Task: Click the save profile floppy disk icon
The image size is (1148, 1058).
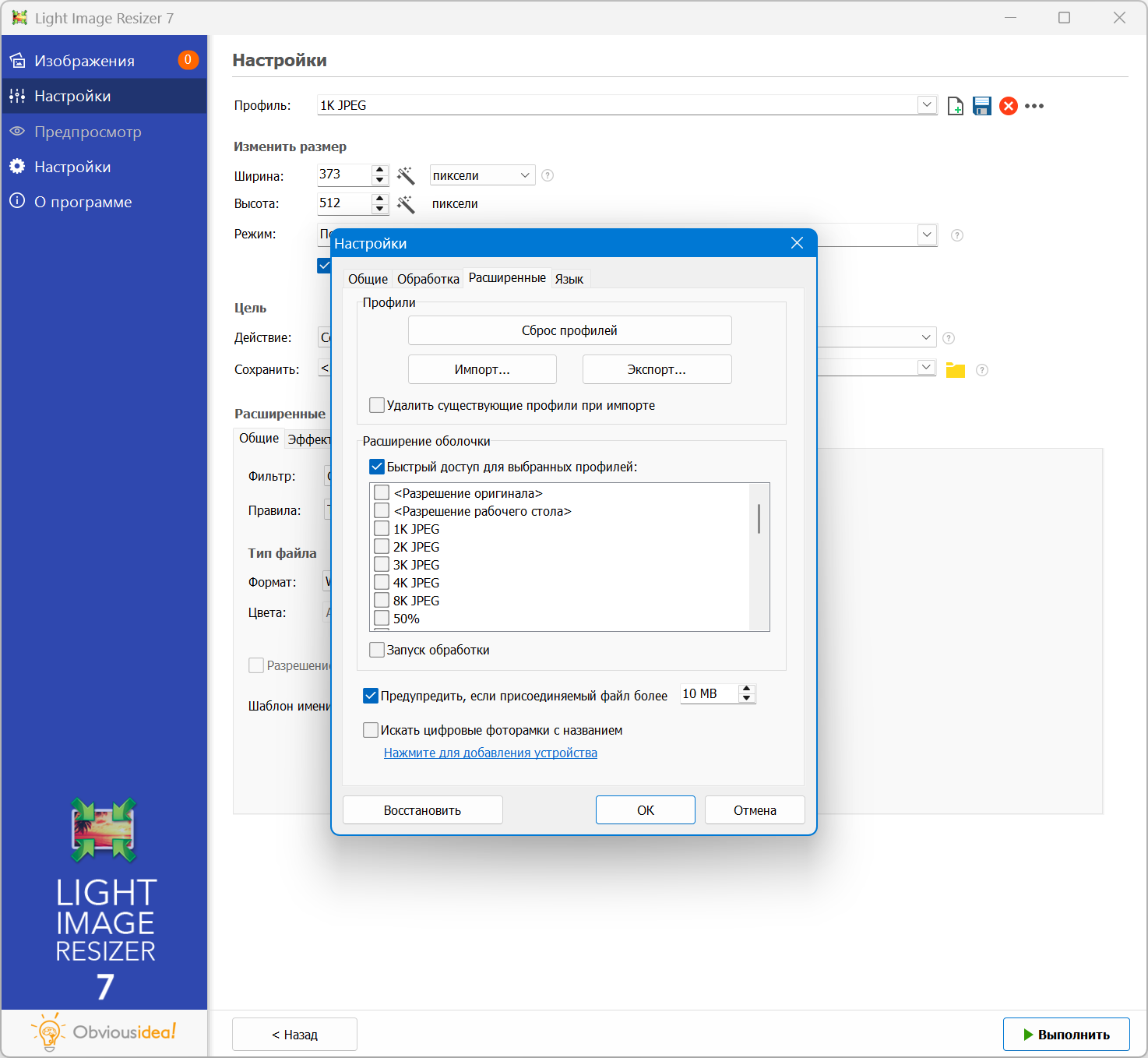Action: [981, 106]
